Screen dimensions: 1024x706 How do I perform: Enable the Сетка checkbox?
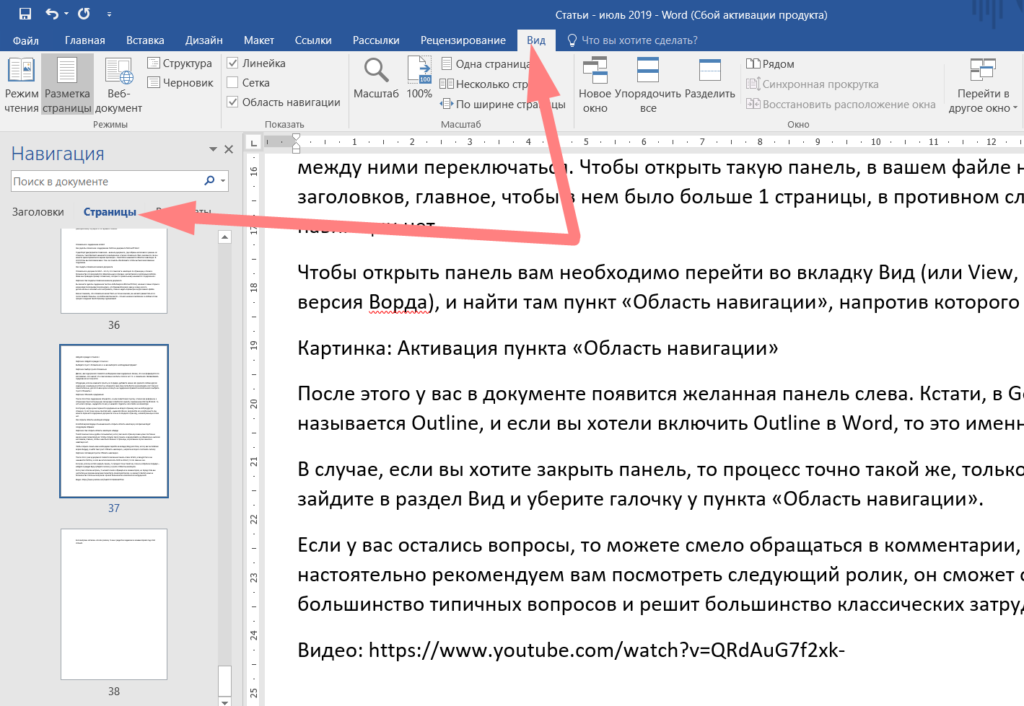(x=233, y=83)
